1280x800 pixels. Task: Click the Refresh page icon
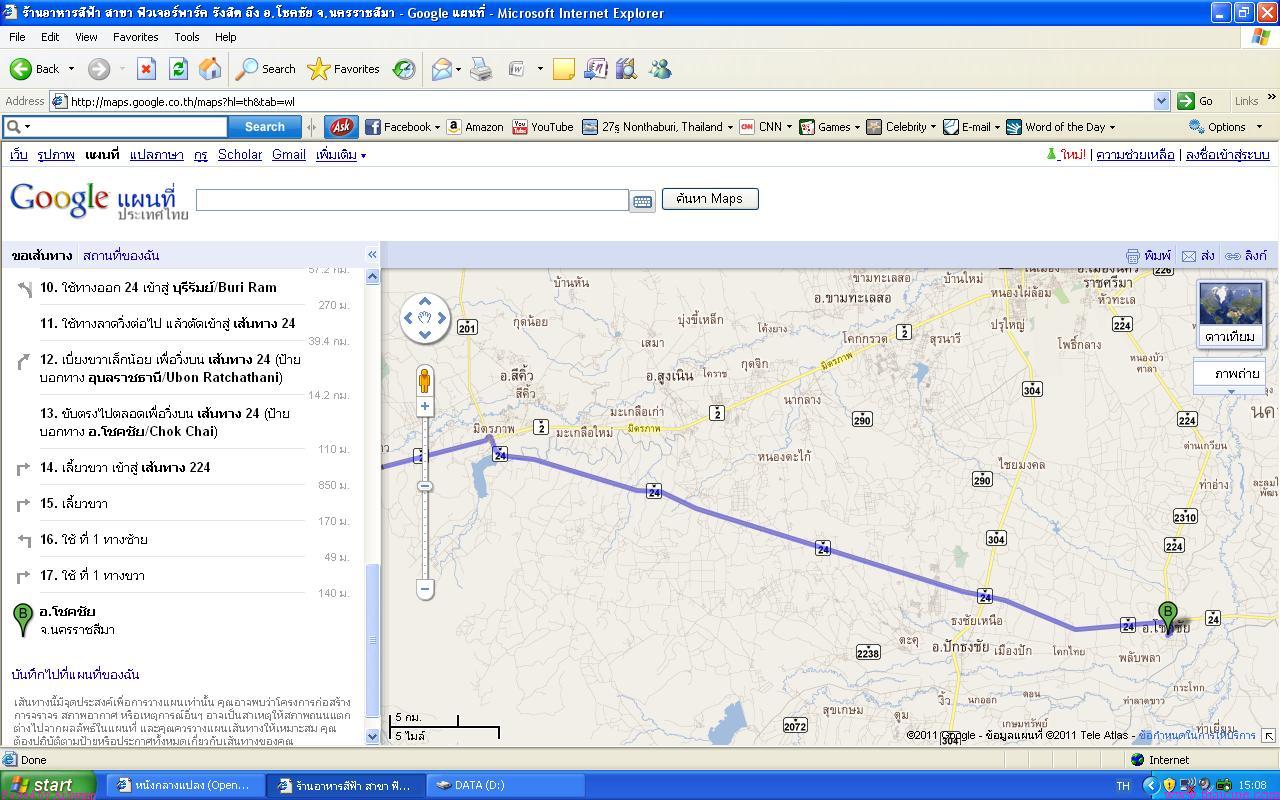pos(178,69)
